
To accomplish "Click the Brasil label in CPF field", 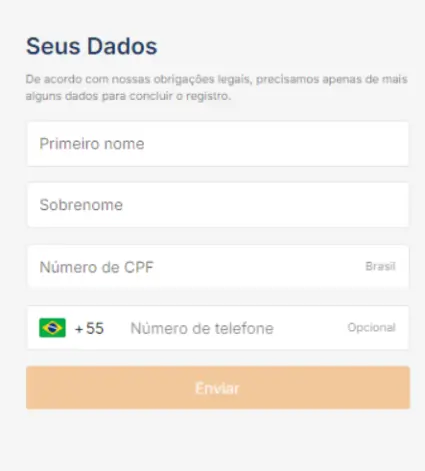I will pyautogui.click(x=380, y=266).
